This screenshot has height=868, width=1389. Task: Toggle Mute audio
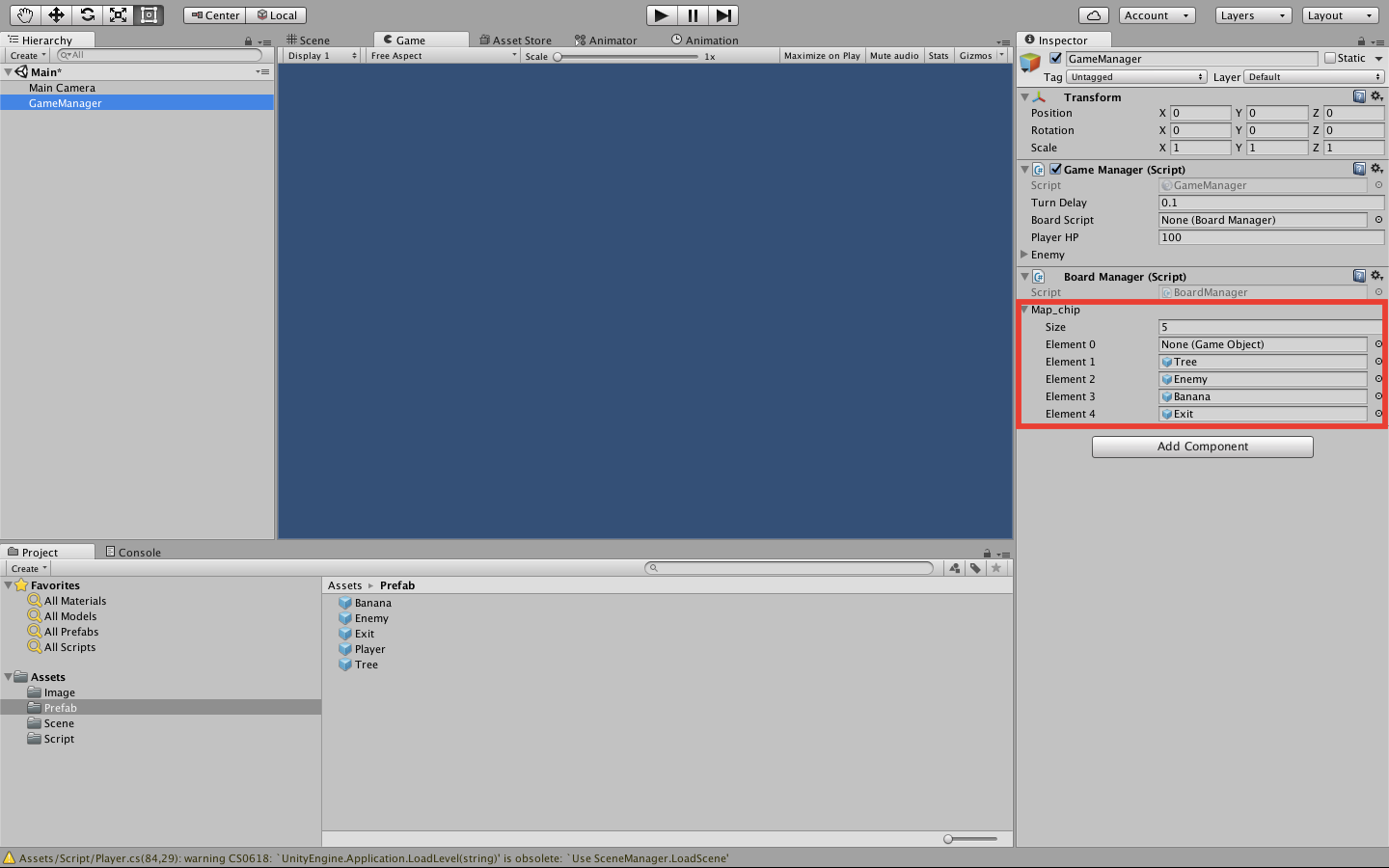pos(894,56)
